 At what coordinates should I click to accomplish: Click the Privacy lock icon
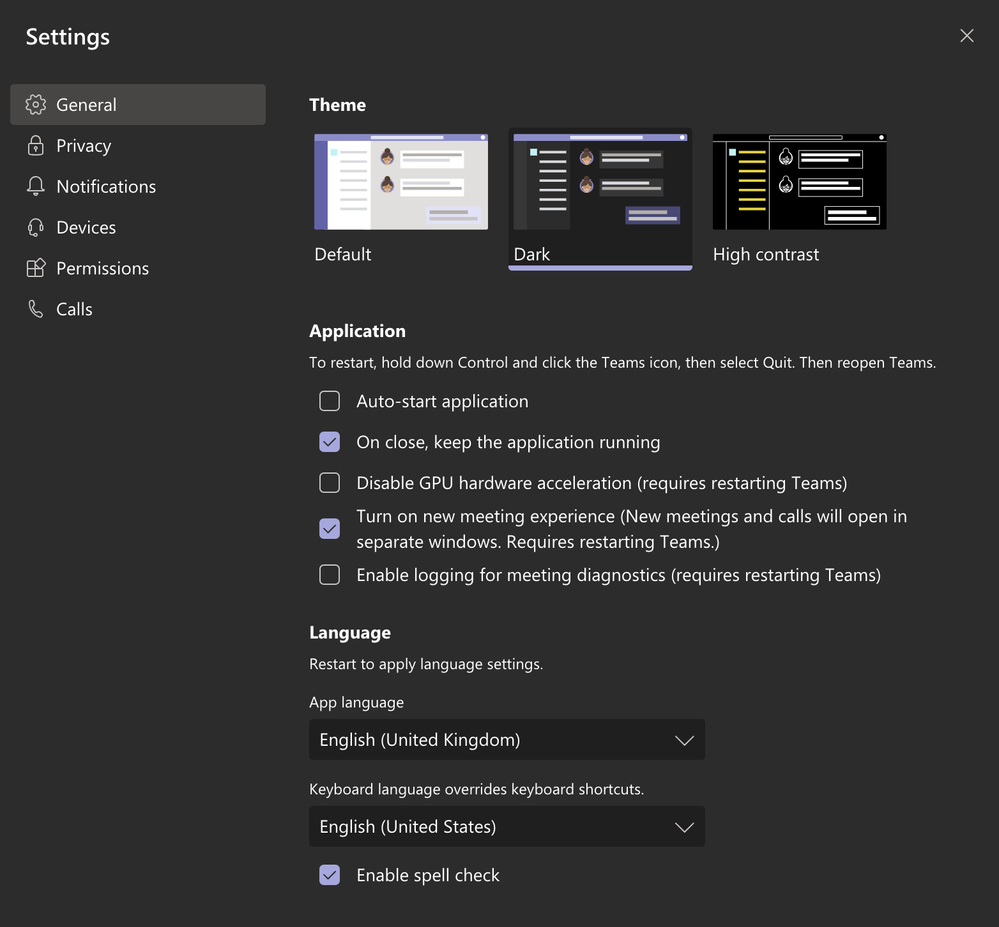(36, 146)
